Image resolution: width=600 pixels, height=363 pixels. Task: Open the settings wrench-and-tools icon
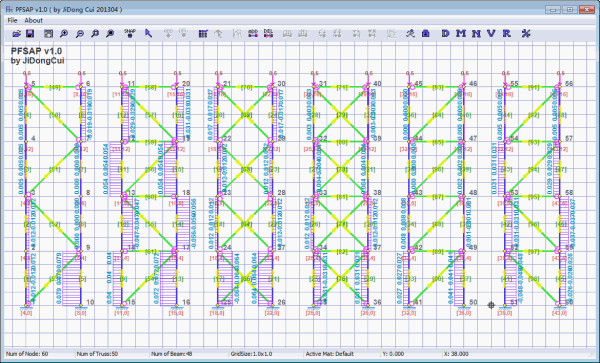tap(526, 34)
